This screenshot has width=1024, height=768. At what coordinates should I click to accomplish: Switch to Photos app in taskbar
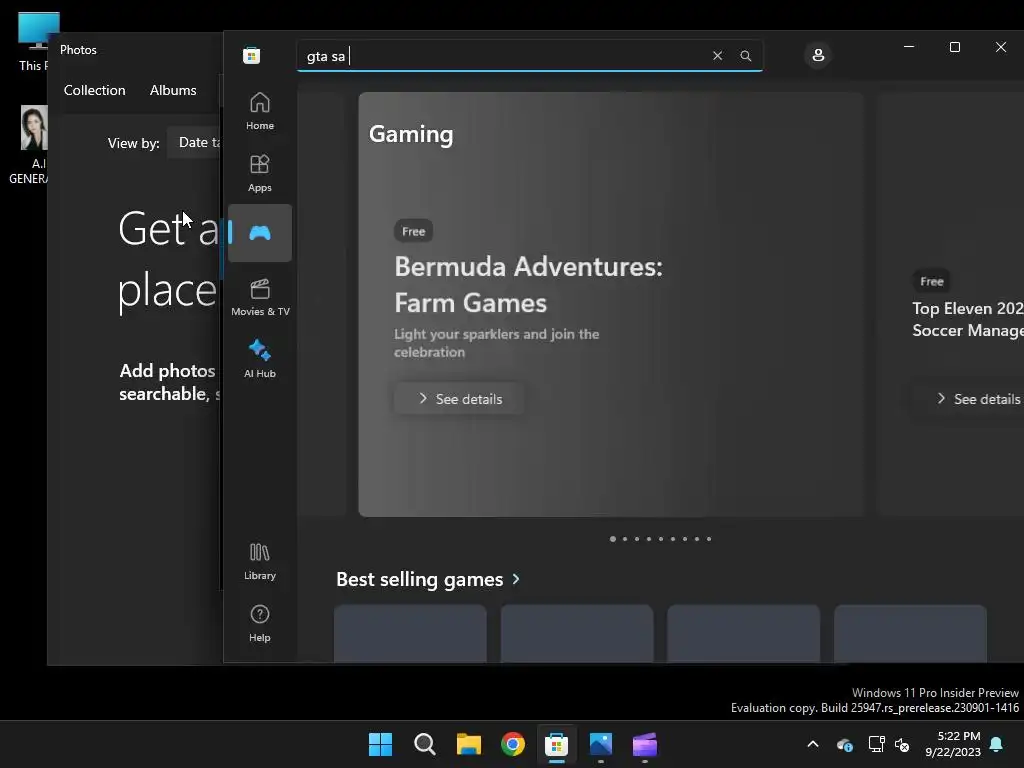coord(601,744)
